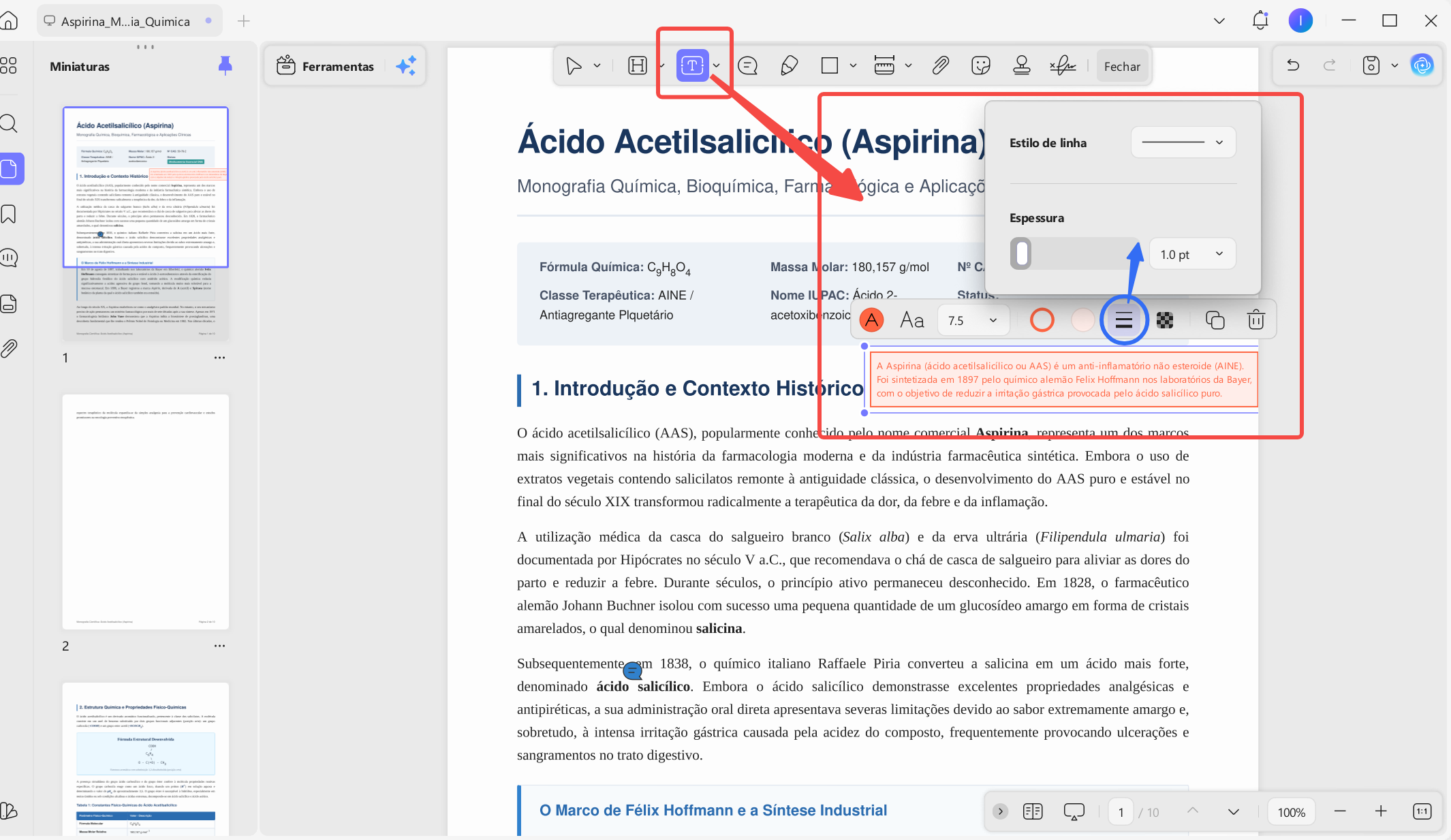Click Fechar to close annotation toolbar
Screen dimensions: 1451x840
click(x=1122, y=66)
